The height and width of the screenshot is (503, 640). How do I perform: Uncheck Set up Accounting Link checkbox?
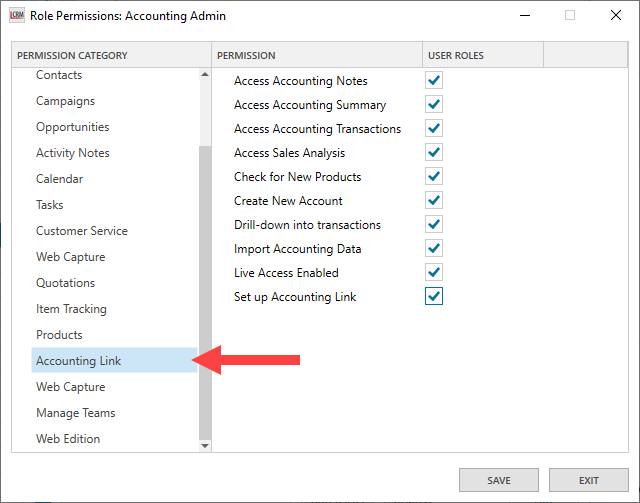coord(433,297)
